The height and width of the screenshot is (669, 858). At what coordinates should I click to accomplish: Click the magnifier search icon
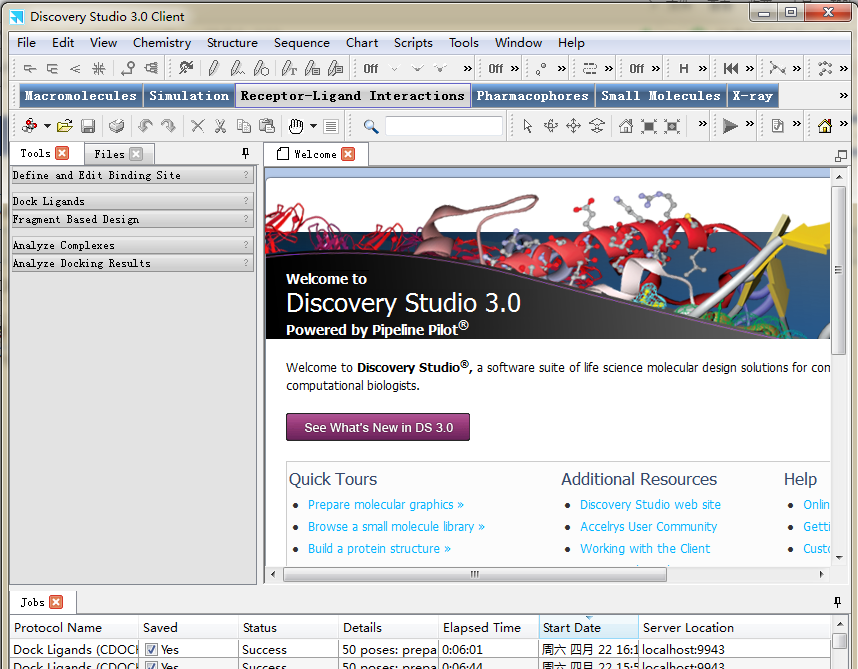[371, 126]
